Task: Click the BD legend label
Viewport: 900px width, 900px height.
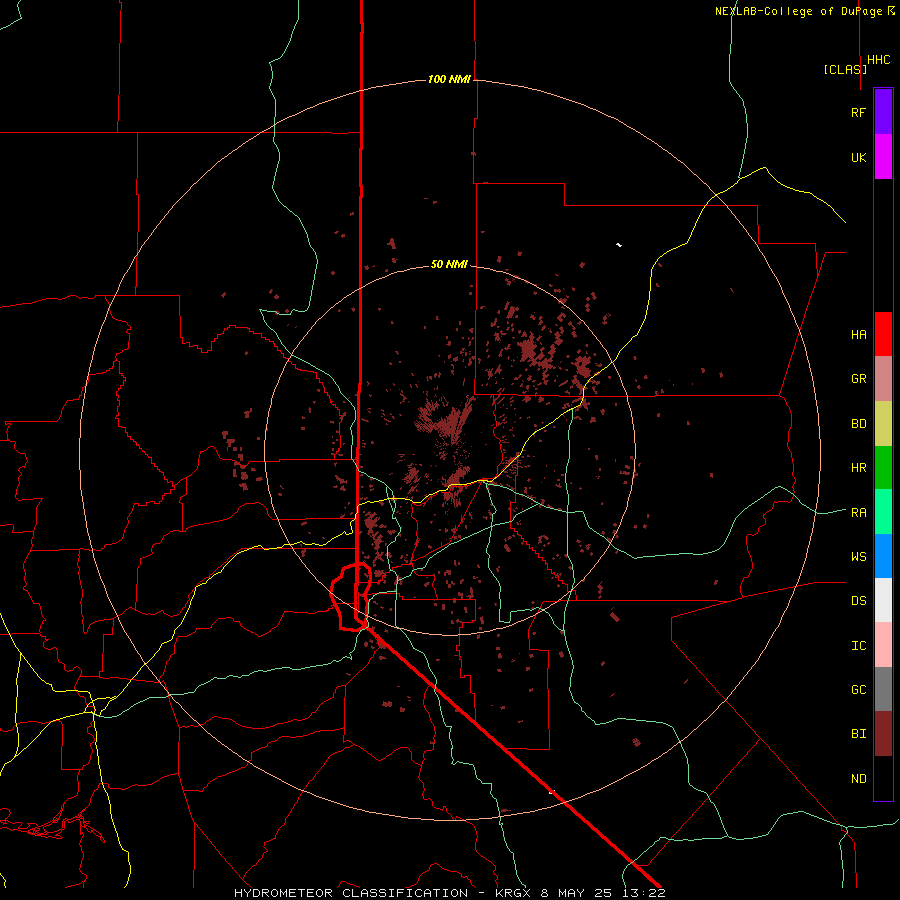Action: (x=858, y=424)
